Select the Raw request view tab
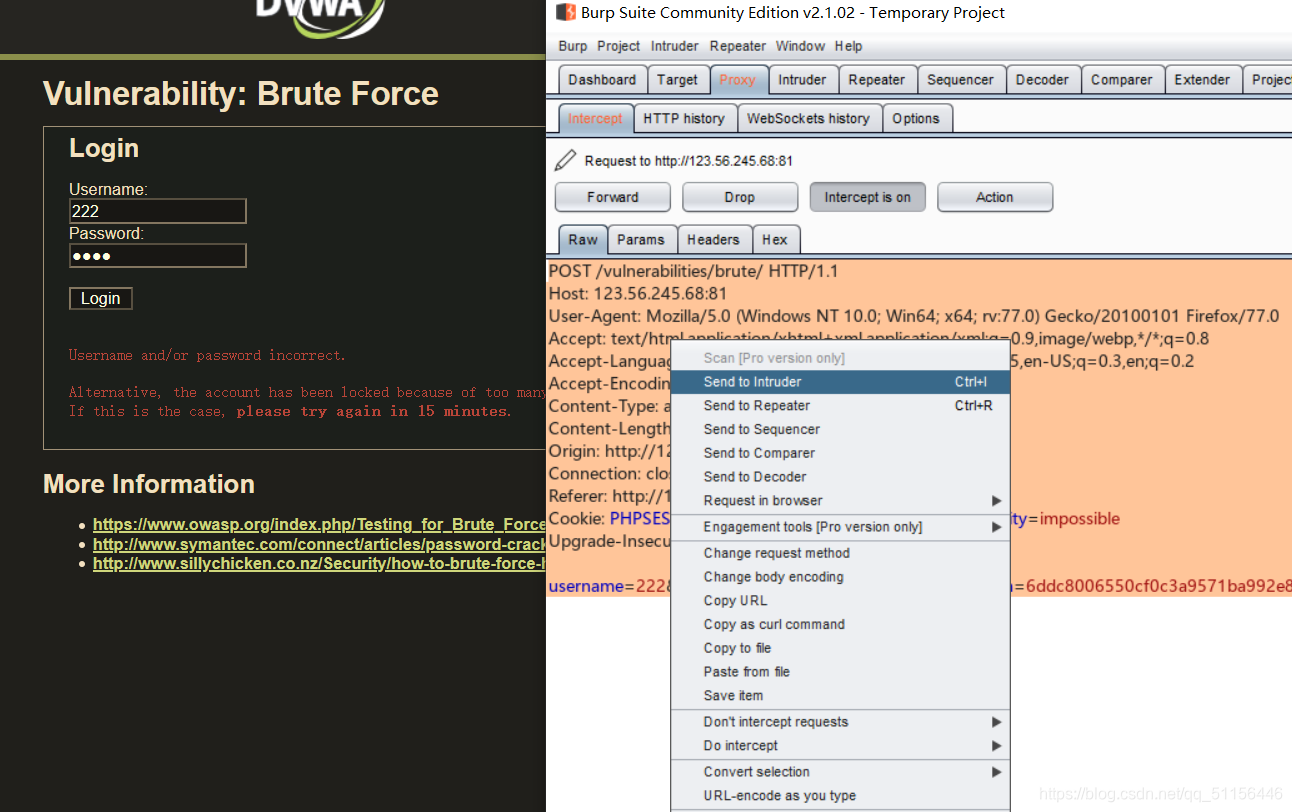 (x=583, y=240)
